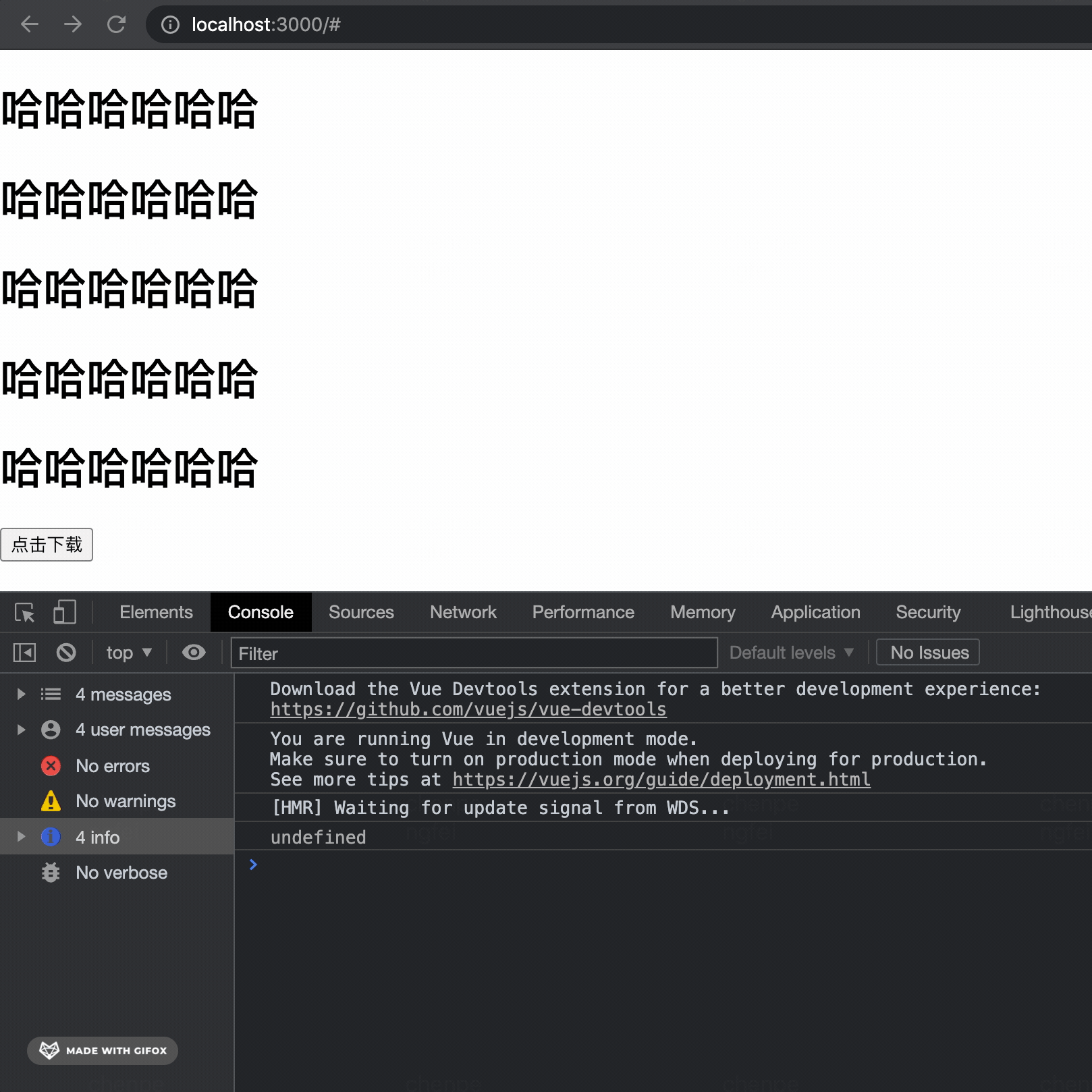This screenshot has width=1092, height=1092.
Task: Click the MADE WITH GIFOX badge
Action: coord(103,1051)
